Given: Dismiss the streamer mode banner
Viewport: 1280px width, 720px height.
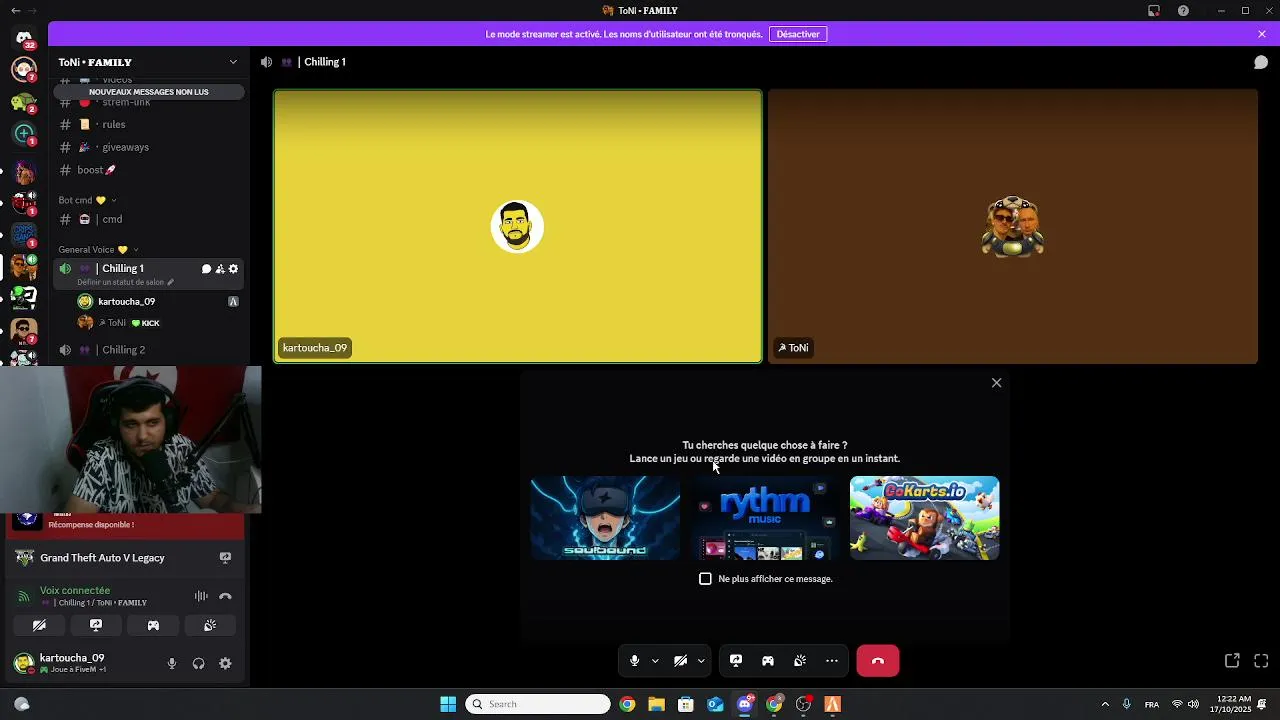Looking at the screenshot, I should (1262, 34).
